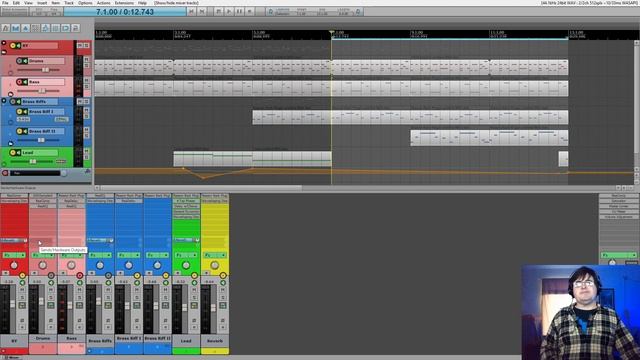
Task: Toggle record monitoring on Bass track panel
Action: coord(25,82)
